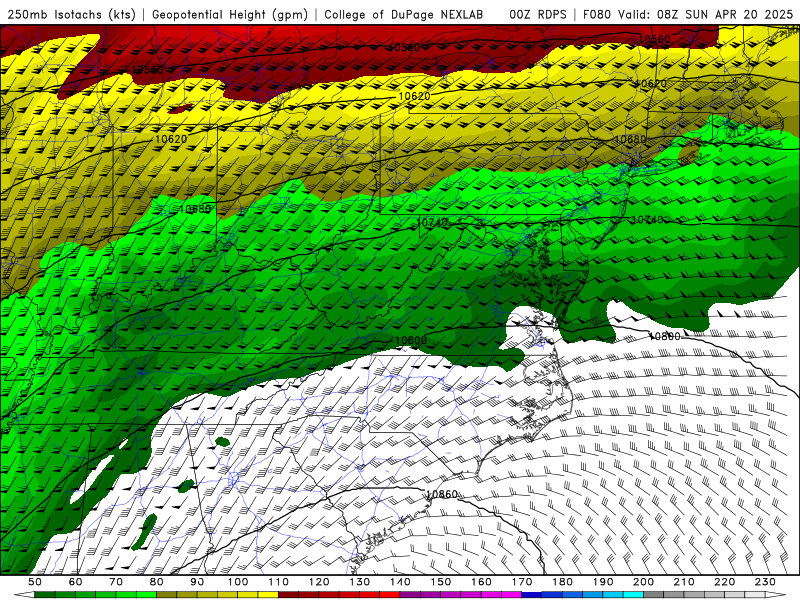The width and height of the screenshot is (800, 600).
Task: Click the 10800 contour label on the white ocean area
Action: [x=664, y=336]
